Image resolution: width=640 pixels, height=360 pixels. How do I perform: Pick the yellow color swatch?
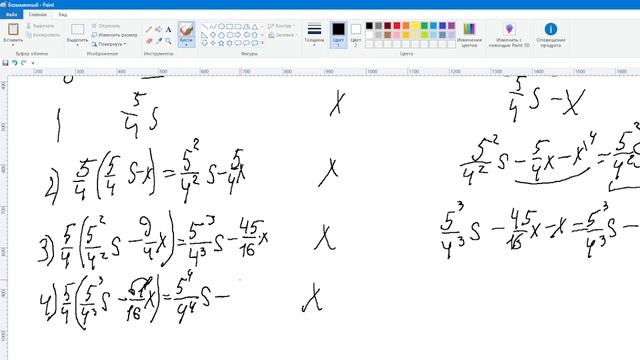click(x=415, y=26)
